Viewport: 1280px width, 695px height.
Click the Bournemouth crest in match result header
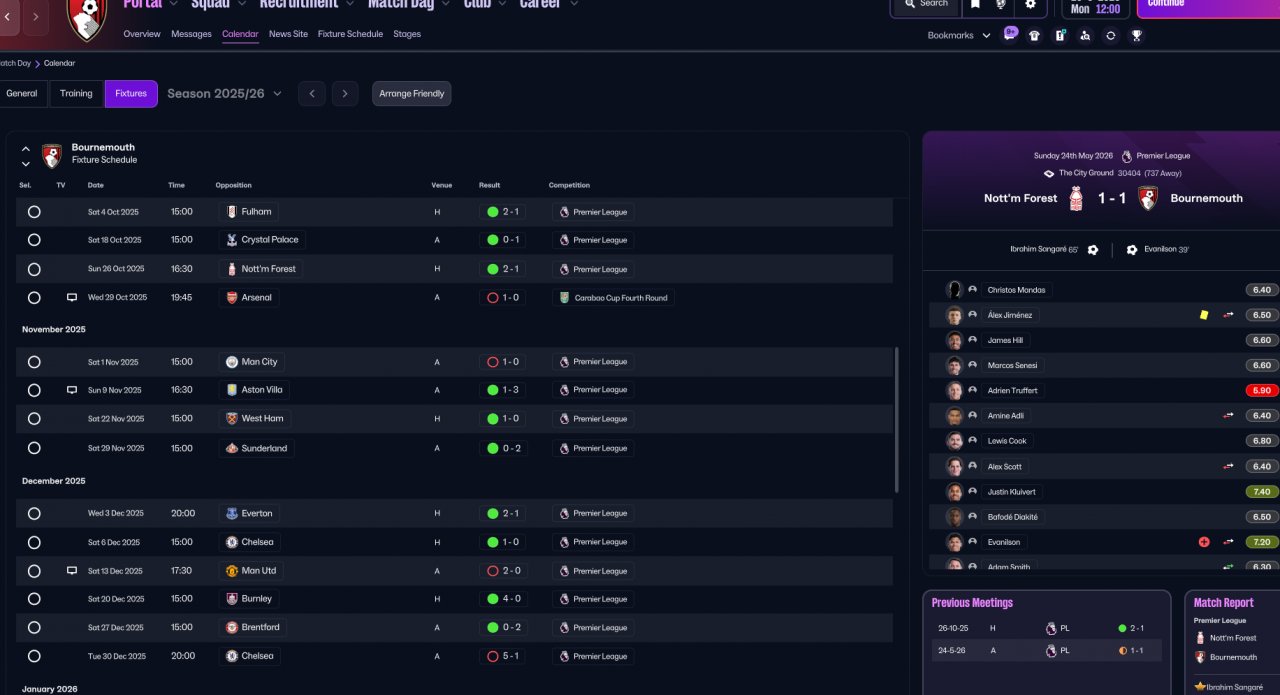coord(1148,198)
